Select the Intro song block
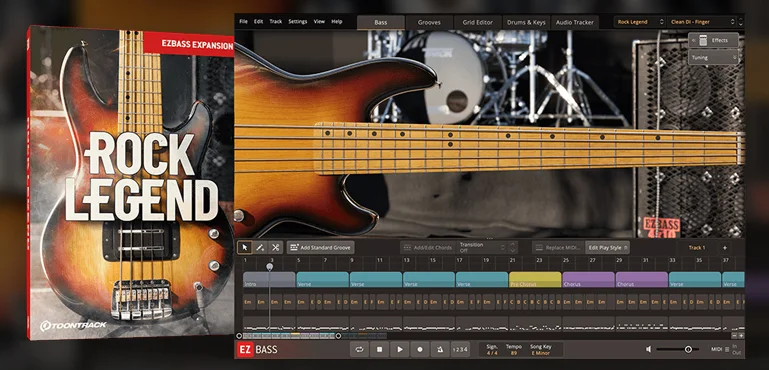 (x=269, y=280)
